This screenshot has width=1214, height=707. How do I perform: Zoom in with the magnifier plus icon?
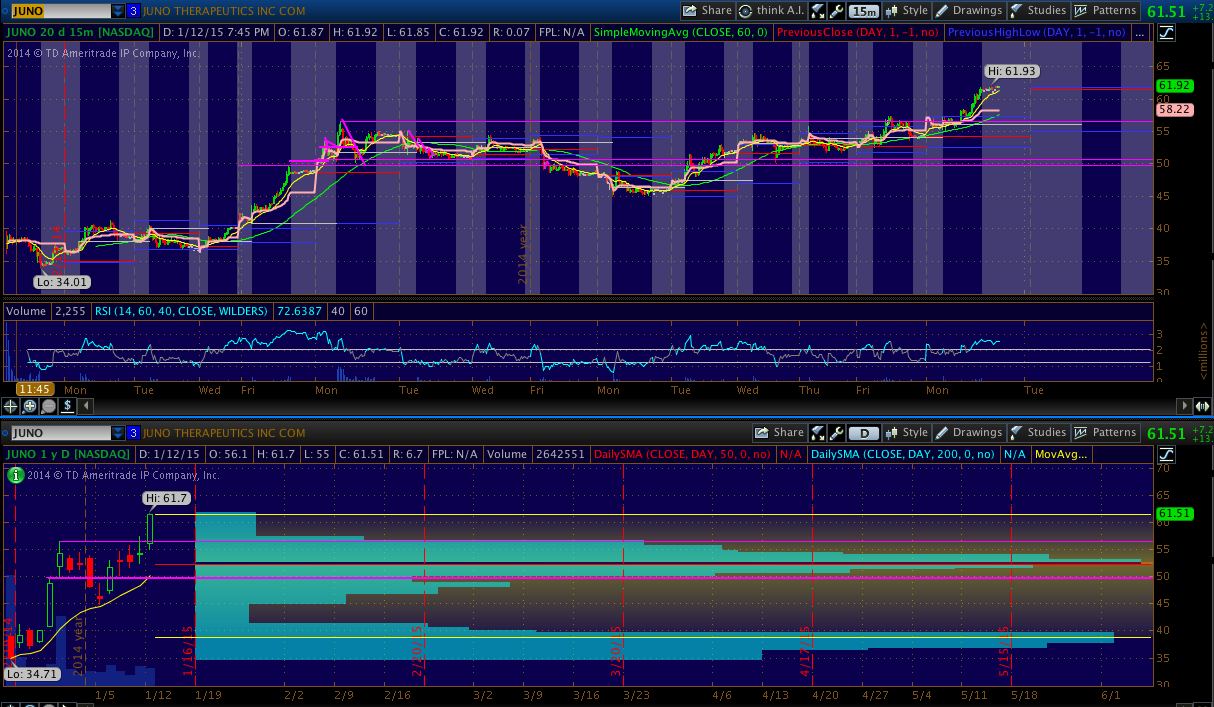30,406
